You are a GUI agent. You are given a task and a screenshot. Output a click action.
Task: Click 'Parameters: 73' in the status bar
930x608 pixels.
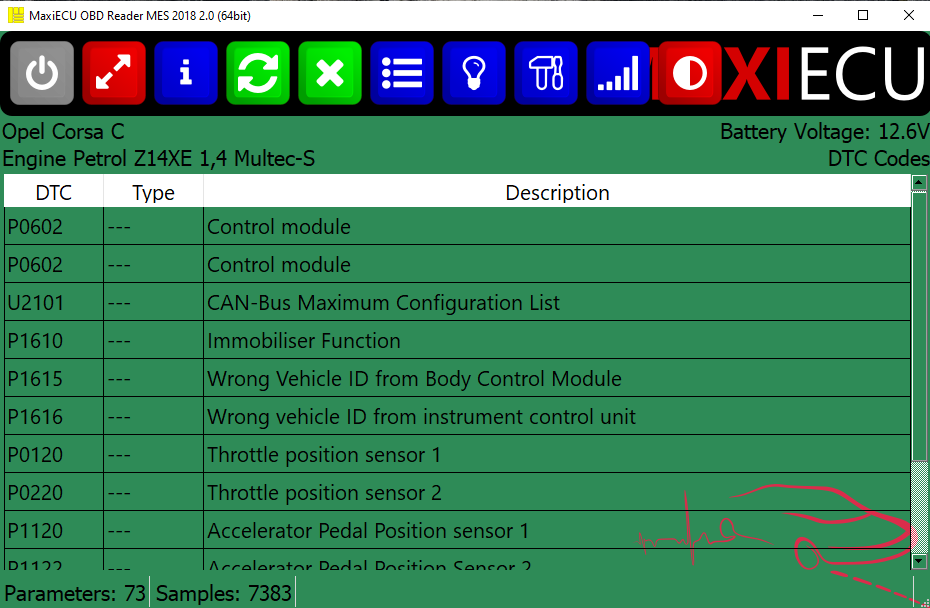pos(75,593)
